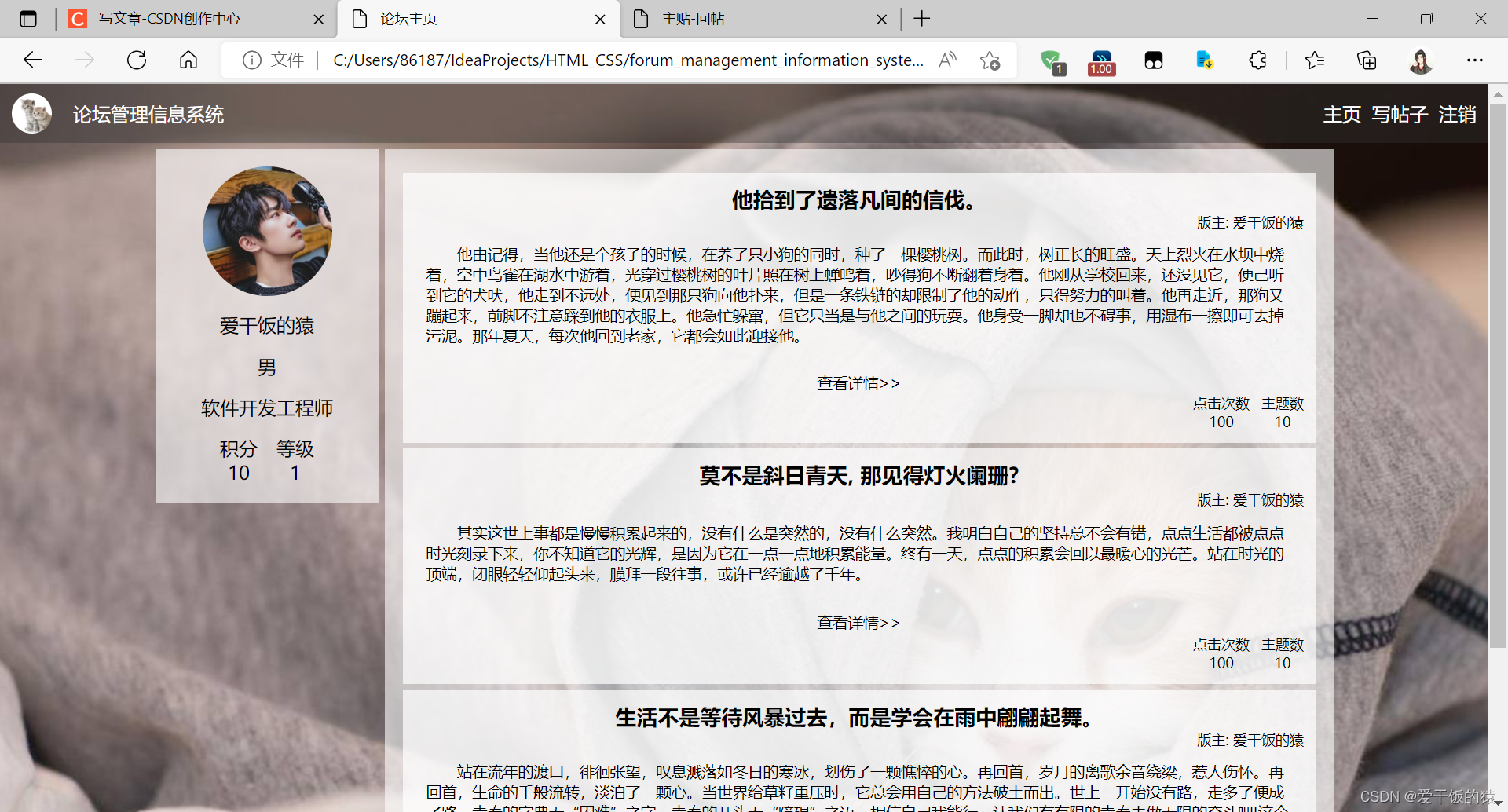Click the address bar URL field
The image size is (1508, 812).
628,60
